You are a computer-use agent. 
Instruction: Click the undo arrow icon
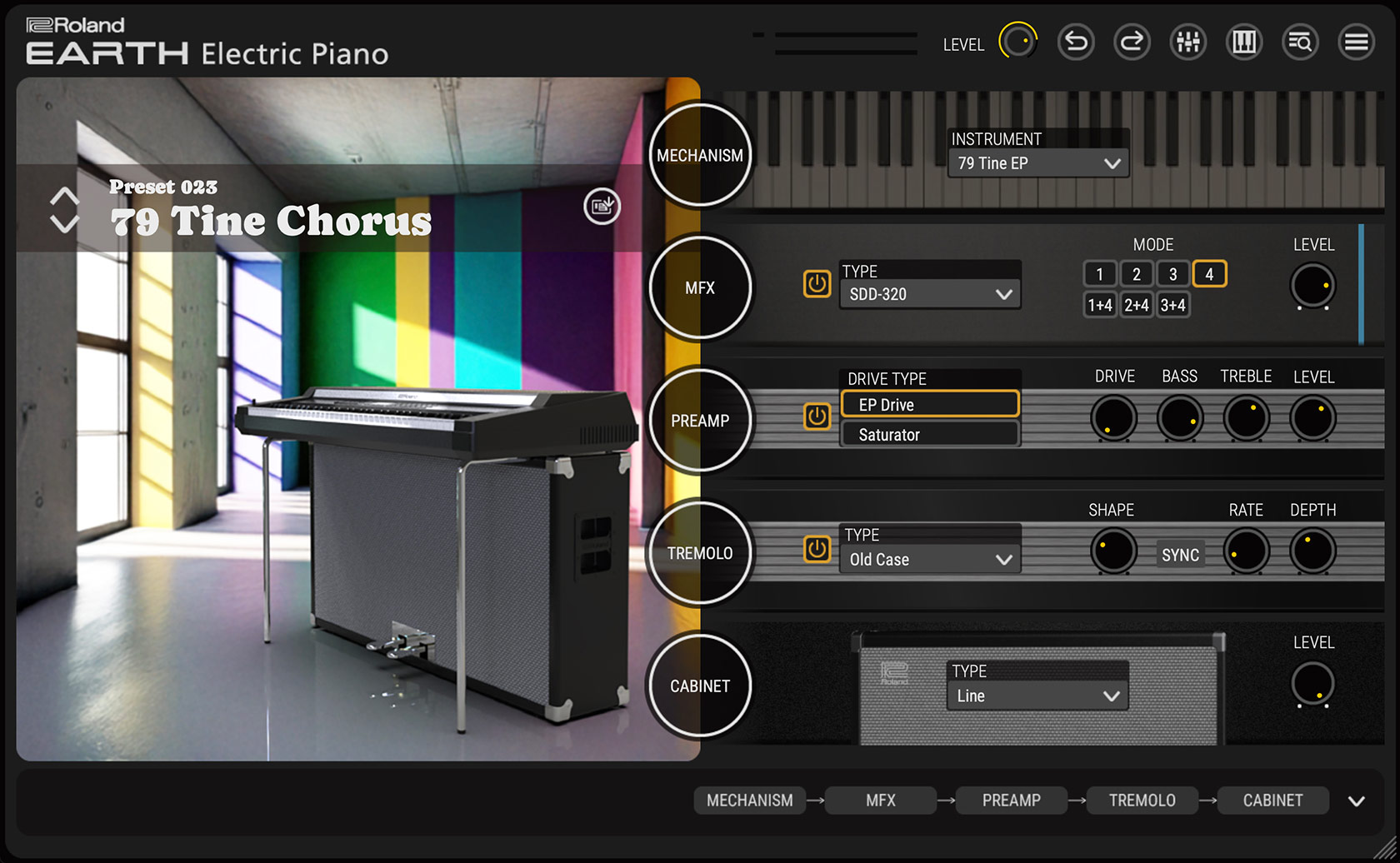pyautogui.click(x=1076, y=42)
